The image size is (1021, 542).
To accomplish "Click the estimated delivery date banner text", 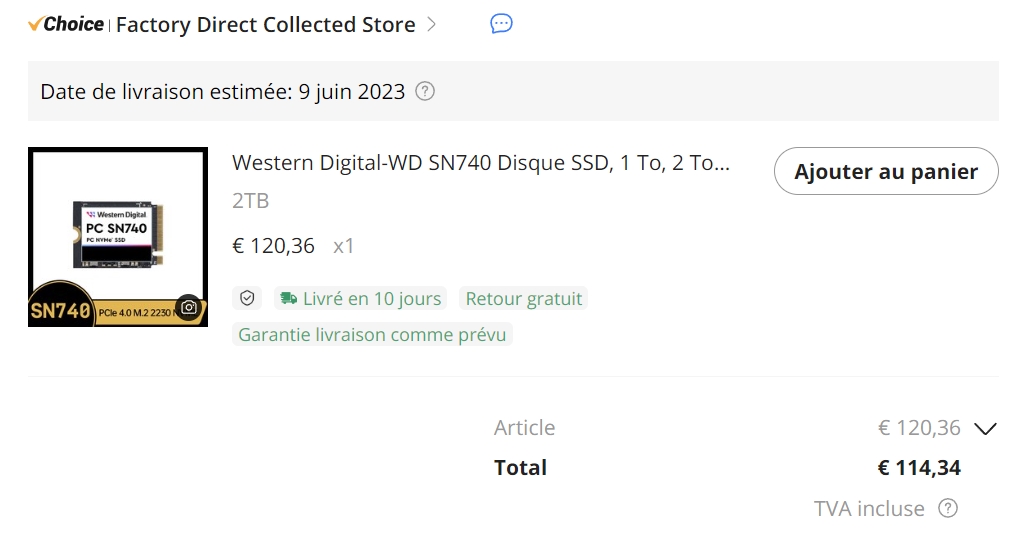I will (x=222, y=92).
